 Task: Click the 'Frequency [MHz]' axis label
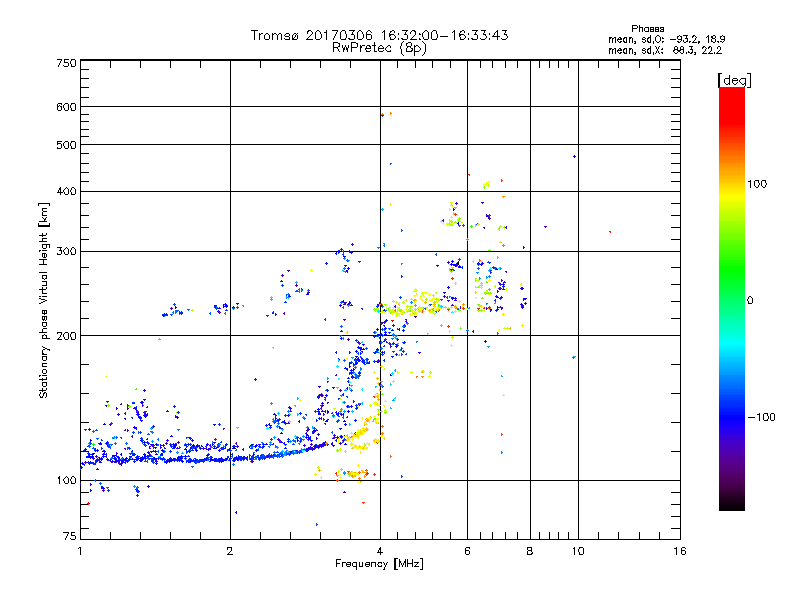tap(379, 564)
